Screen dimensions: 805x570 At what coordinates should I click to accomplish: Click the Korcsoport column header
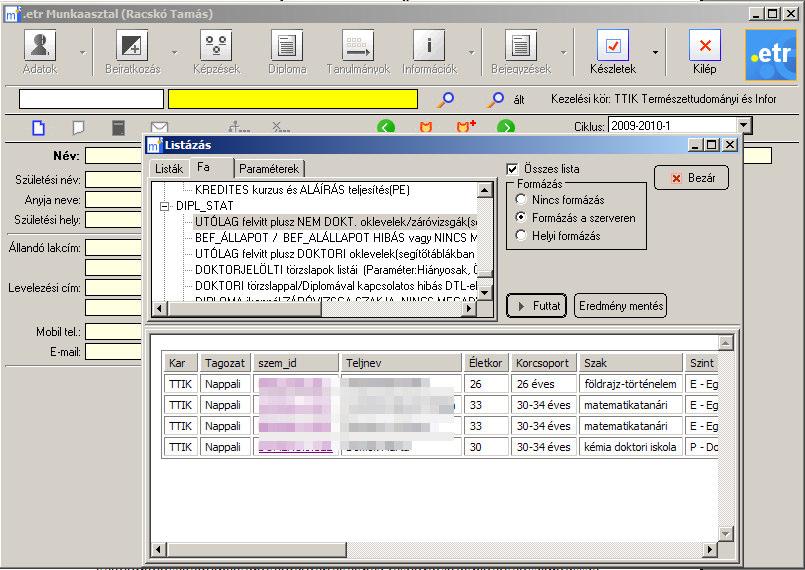click(x=544, y=363)
